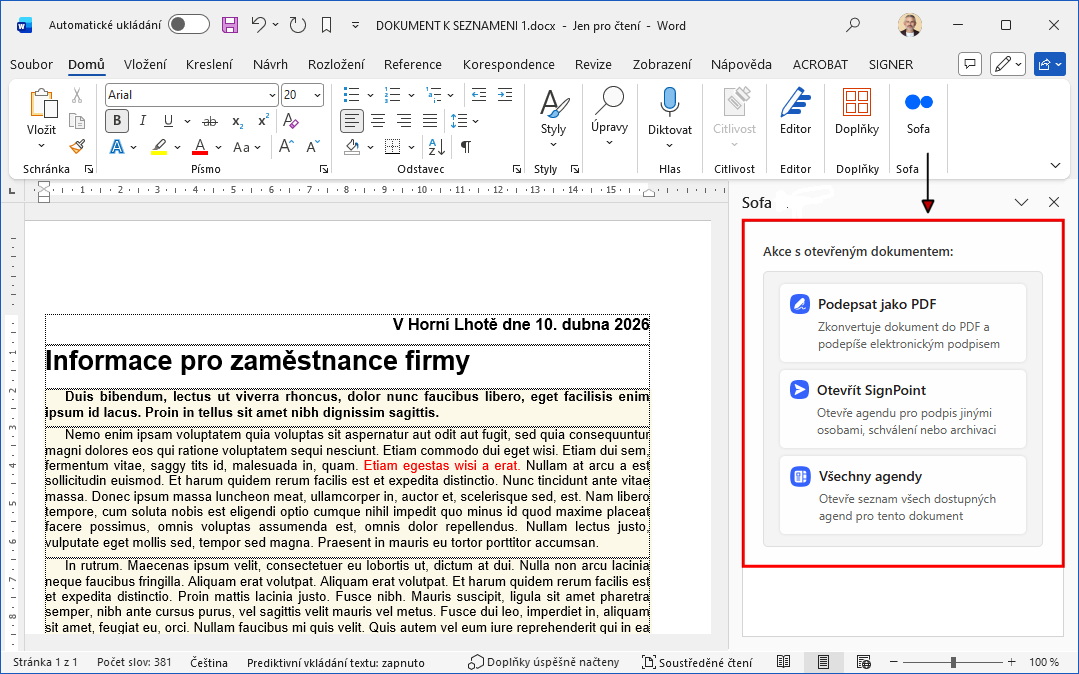Expand the font size 20 dropdown
The width and height of the screenshot is (1079, 674).
pos(318,95)
